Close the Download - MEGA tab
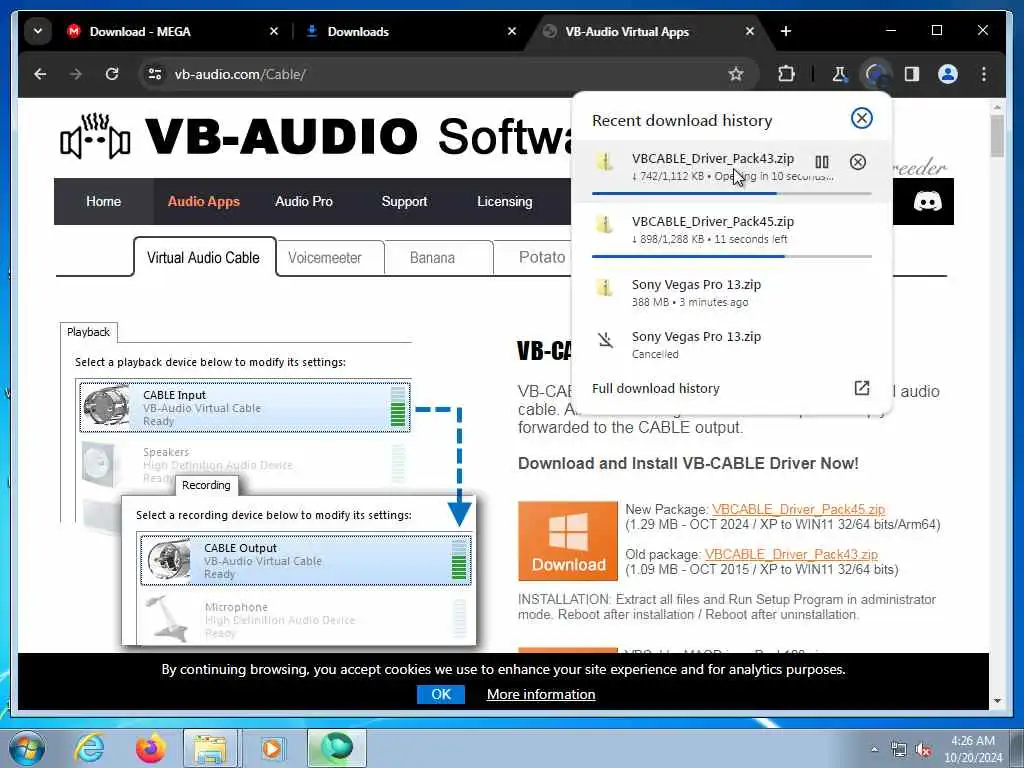This screenshot has height=768, width=1024. point(274,31)
